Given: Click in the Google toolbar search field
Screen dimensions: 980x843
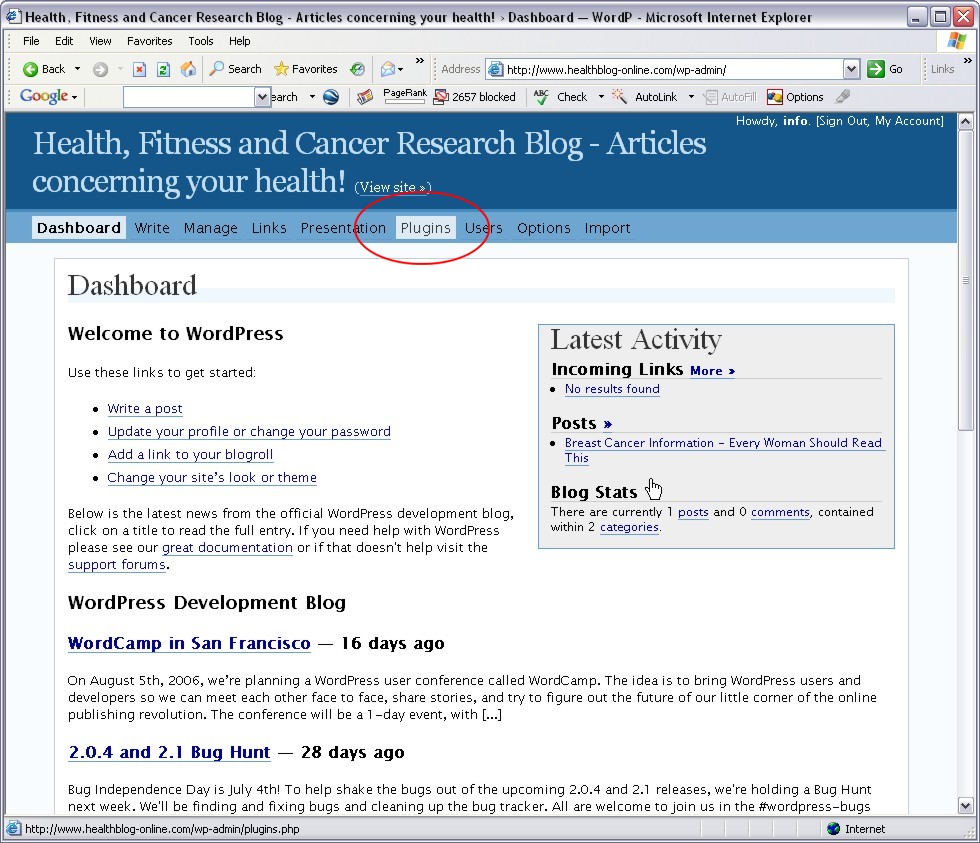Looking at the screenshot, I should (x=189, y=97).
